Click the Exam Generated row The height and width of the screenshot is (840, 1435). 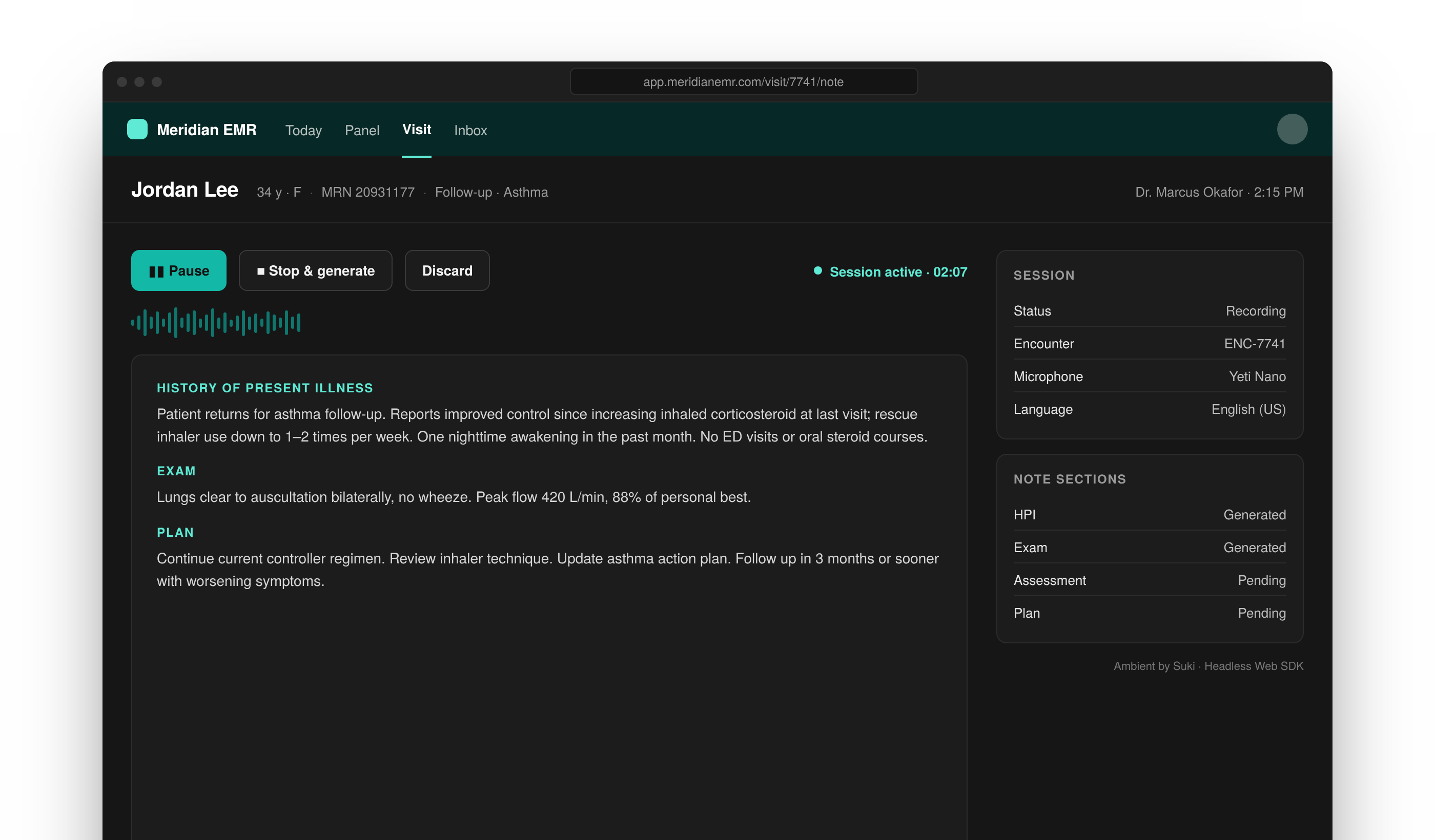pos(1150,548)
